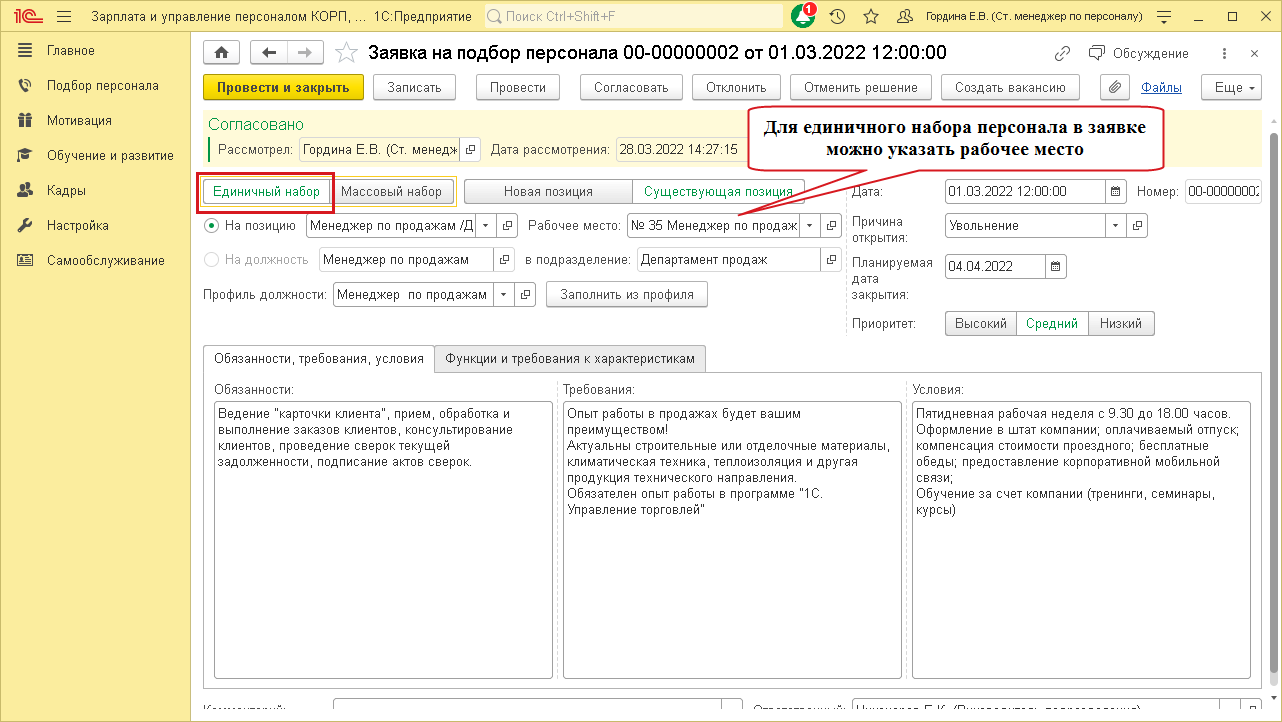Open "Подбор персонала" section in sidebar
This screenshot has height=722, width=1282.
click(x=102, y=86)
